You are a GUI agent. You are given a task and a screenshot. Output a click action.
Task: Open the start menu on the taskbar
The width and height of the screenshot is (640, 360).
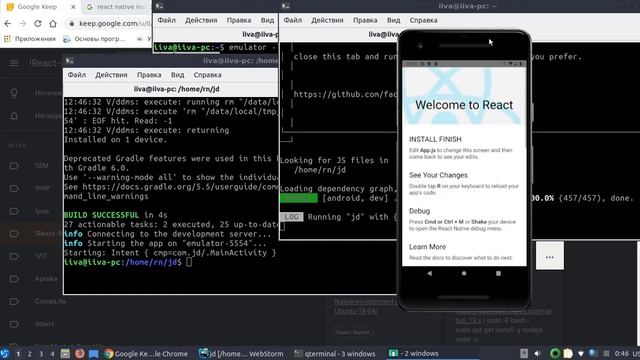coord(5,353)
